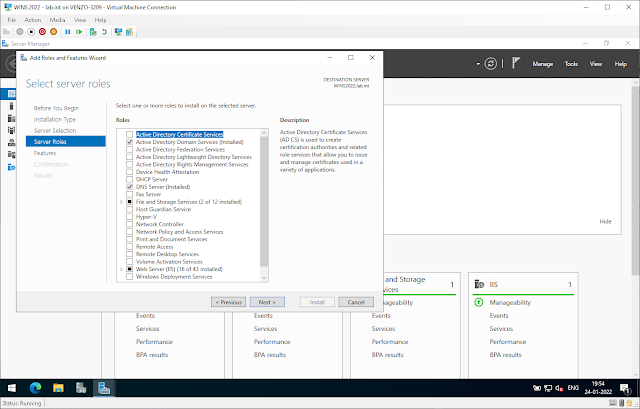Open the network tray icon
Viewport: 640px width, 409px height.
[548, 388]
